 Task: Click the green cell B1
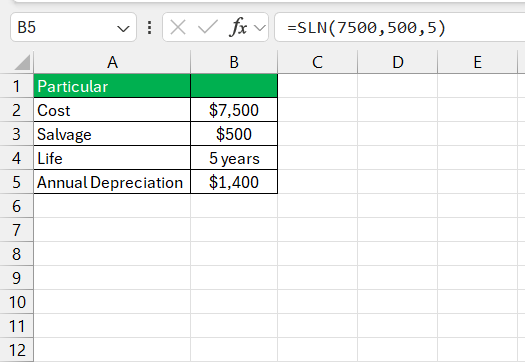tap(234, 86)
